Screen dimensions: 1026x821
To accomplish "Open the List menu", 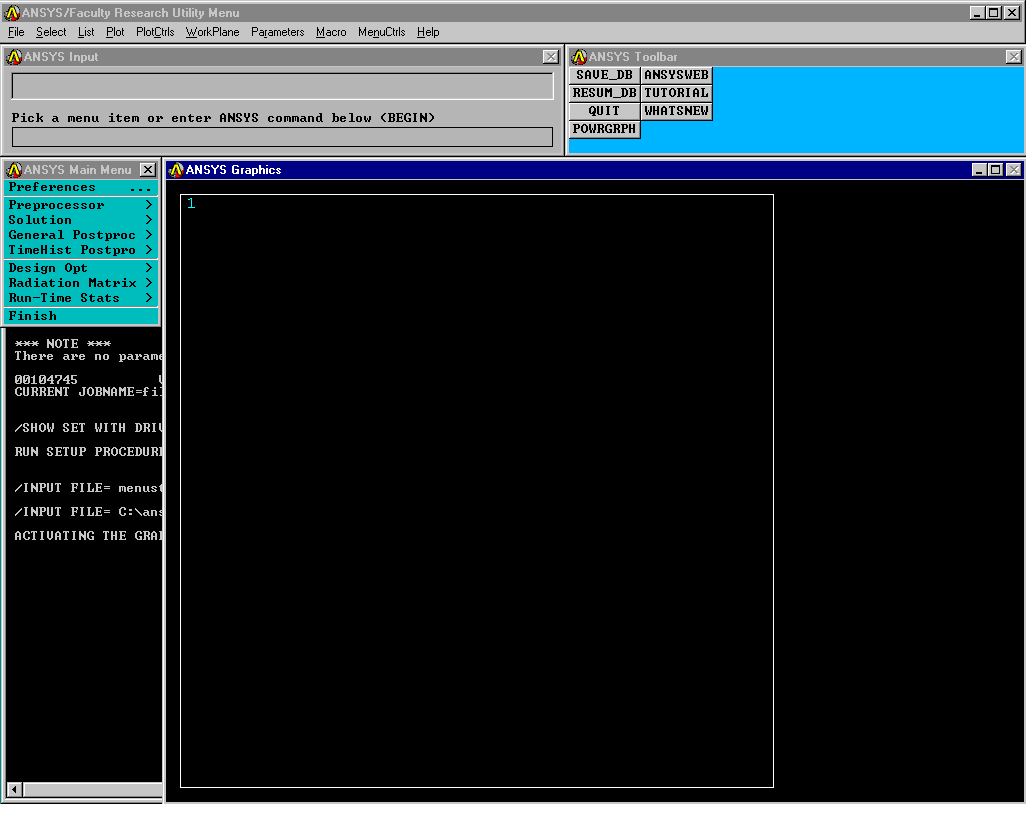I will point(86,32).
